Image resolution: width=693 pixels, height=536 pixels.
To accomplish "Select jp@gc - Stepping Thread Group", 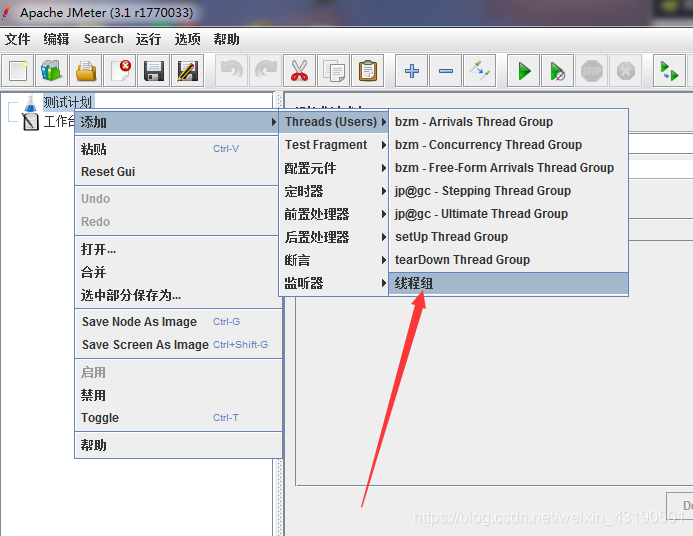I will (x=508, y=190).
